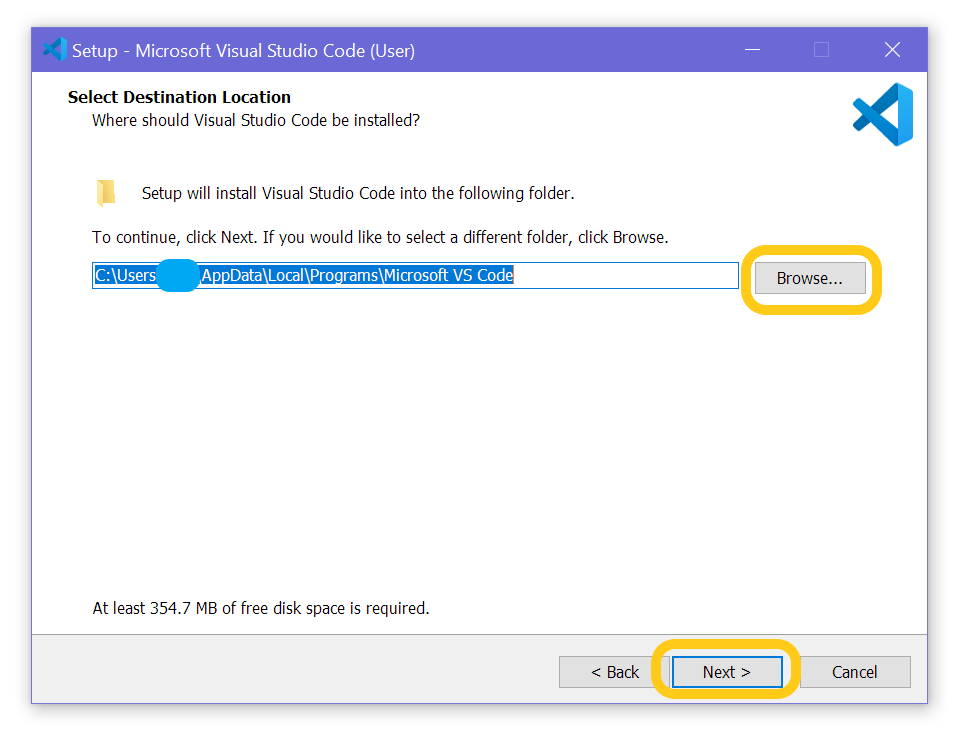The height and width of the screenshot is (736, 967).
Task: Click the 'Select Destination Location' heading
Action: 179,97
